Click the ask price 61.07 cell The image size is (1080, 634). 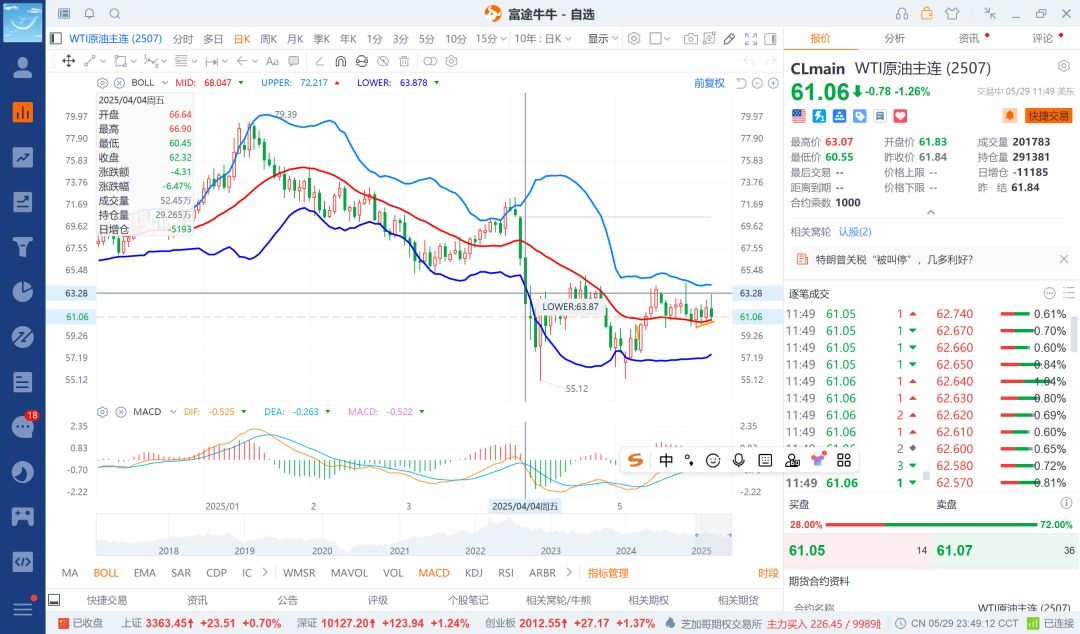(x=1004, y=551)
